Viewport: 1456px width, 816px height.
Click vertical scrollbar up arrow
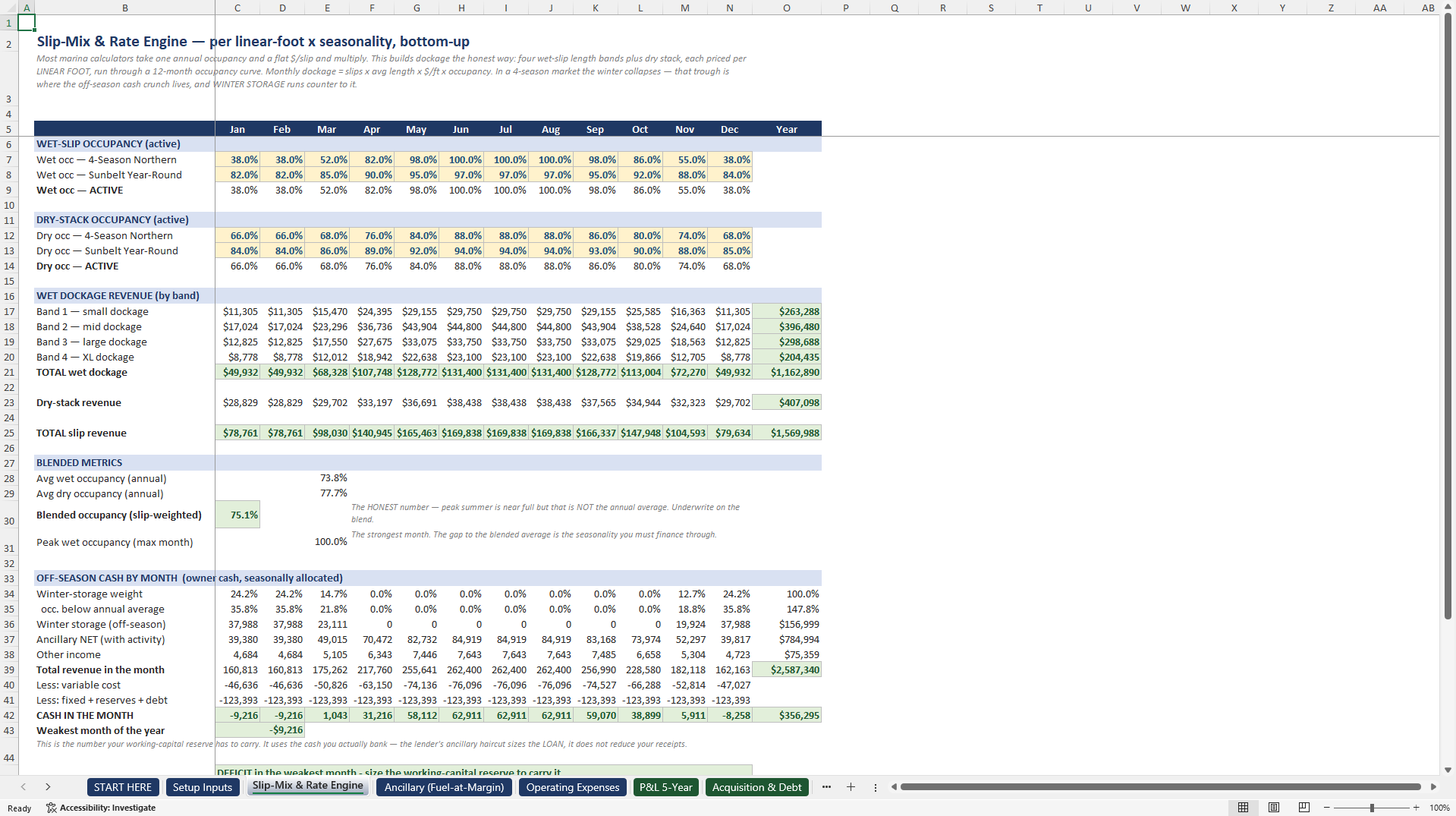click(x=1448, y=7)
